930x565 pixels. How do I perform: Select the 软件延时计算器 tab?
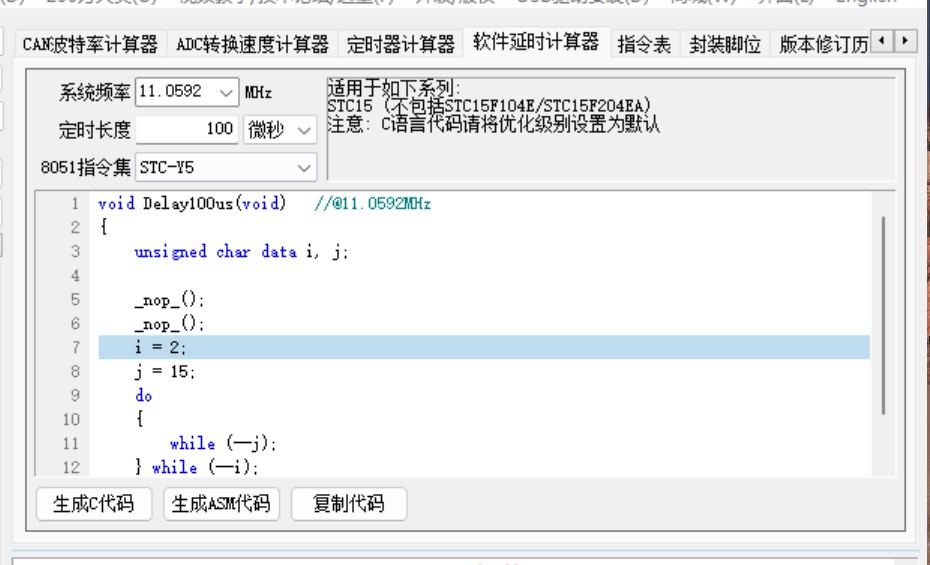pos(536,42)
